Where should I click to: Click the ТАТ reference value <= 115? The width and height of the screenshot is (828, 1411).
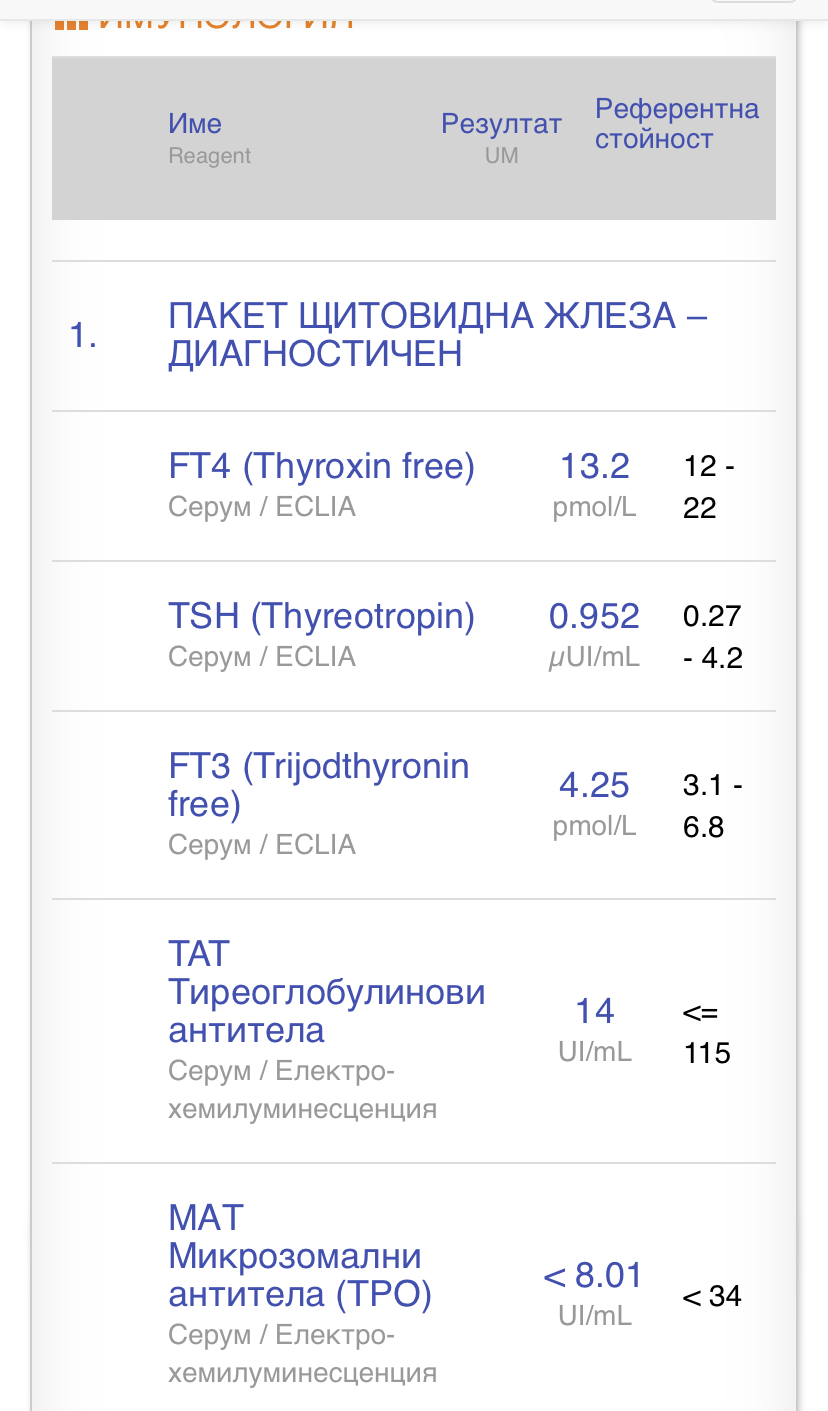point(707,1033)
